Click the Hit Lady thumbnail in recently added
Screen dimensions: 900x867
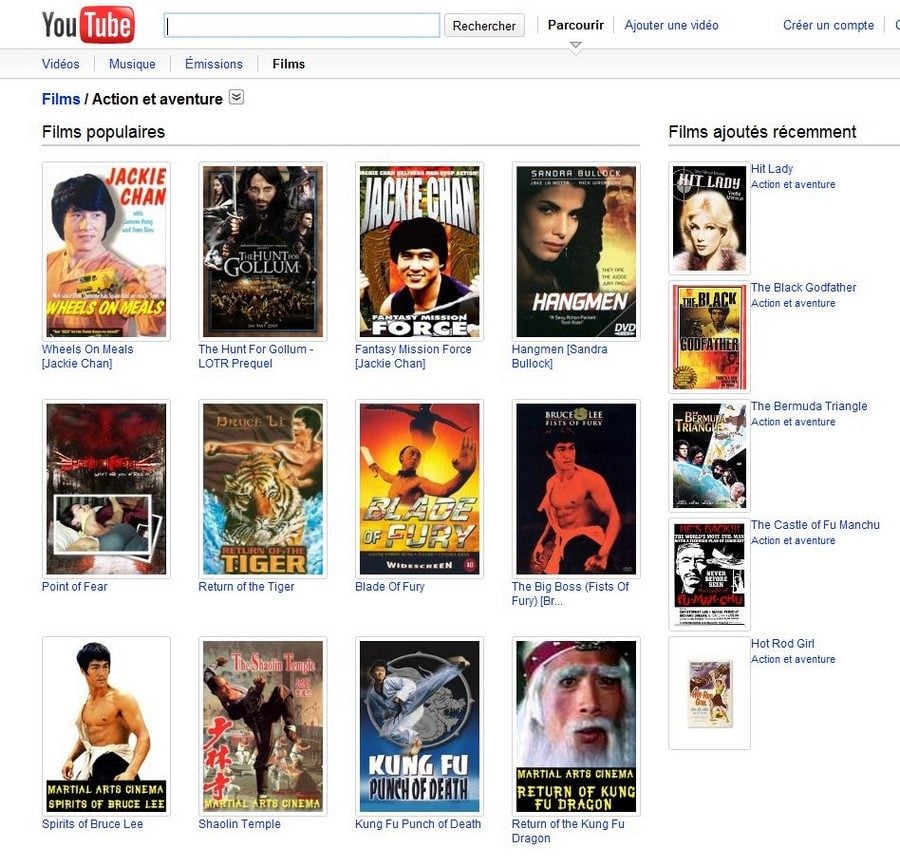pos(709,219)
